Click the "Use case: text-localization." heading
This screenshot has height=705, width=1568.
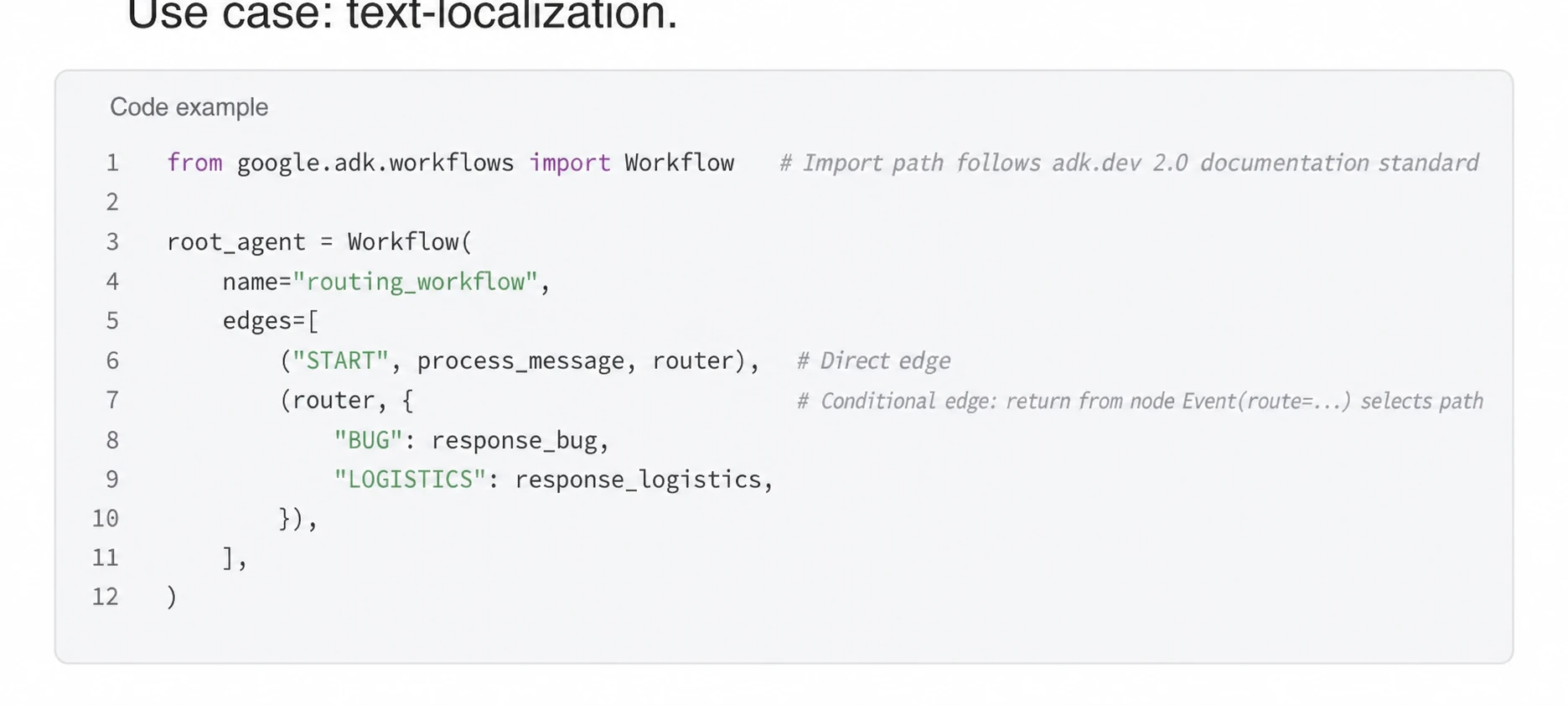[x=402, y=16]
